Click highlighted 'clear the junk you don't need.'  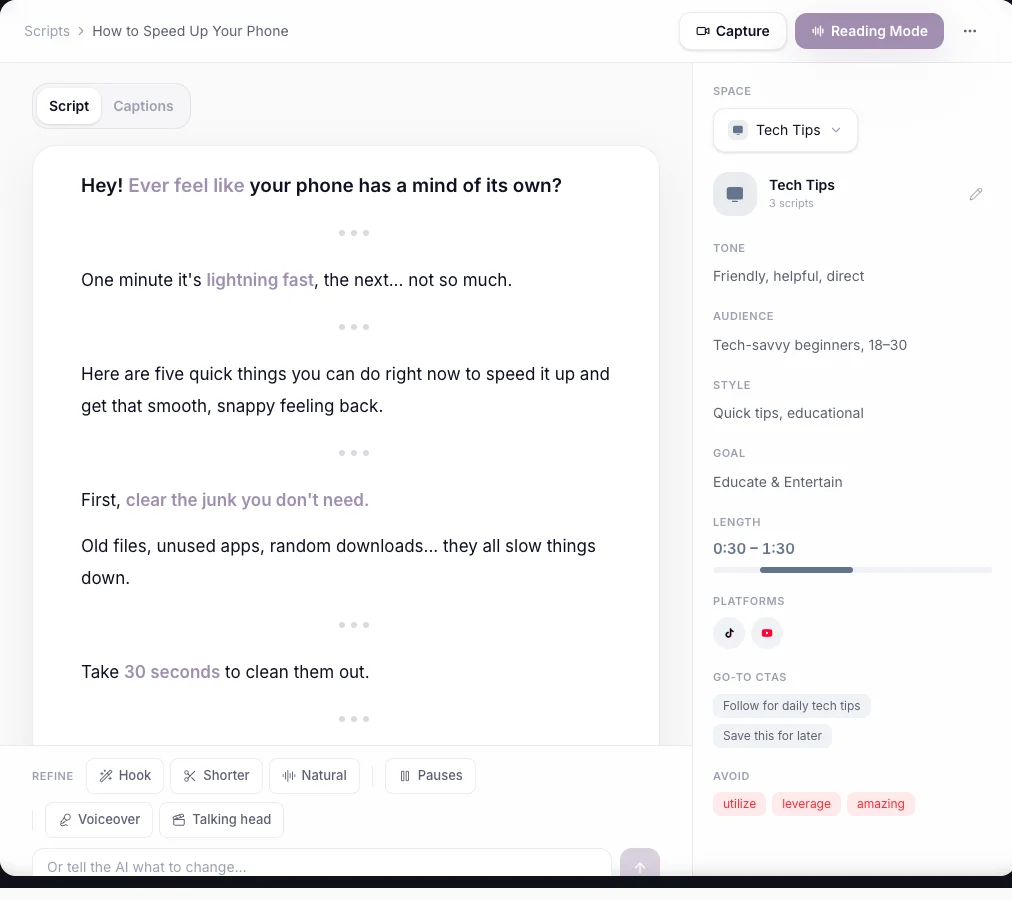coord(247,500)
